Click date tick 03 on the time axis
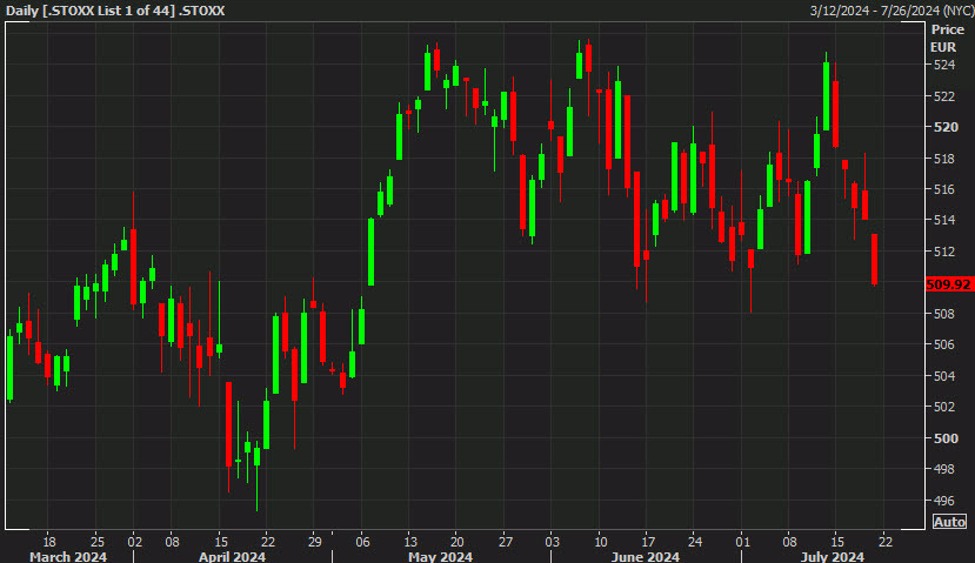975x563 pixels. point(552,541)
